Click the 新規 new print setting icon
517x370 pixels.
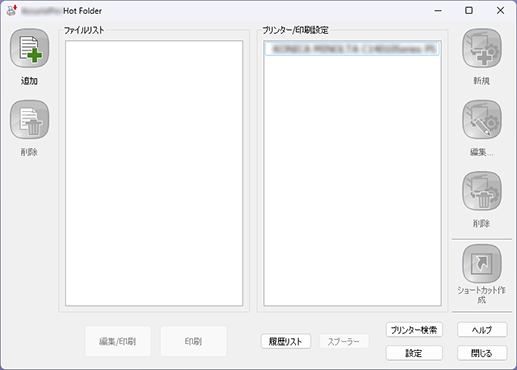(482, 48)
